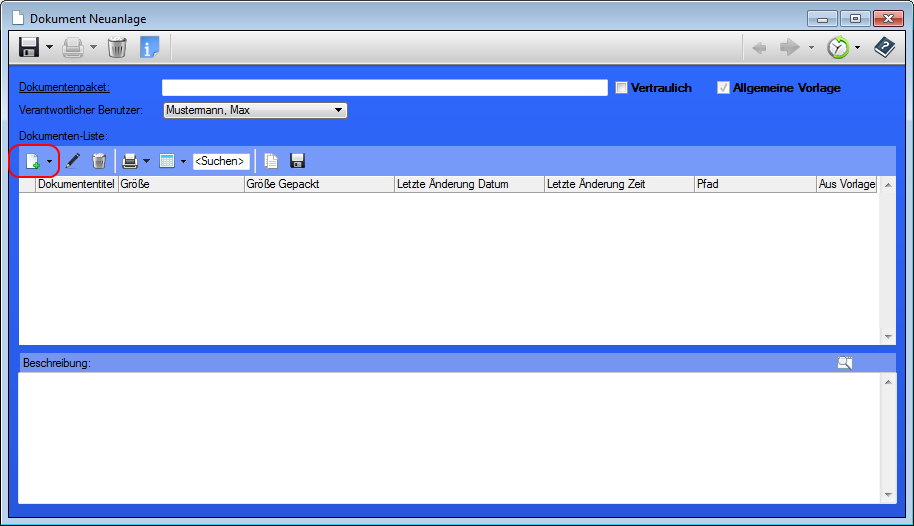Toggle the Allgemeine Vorlage checkbox

724,88
